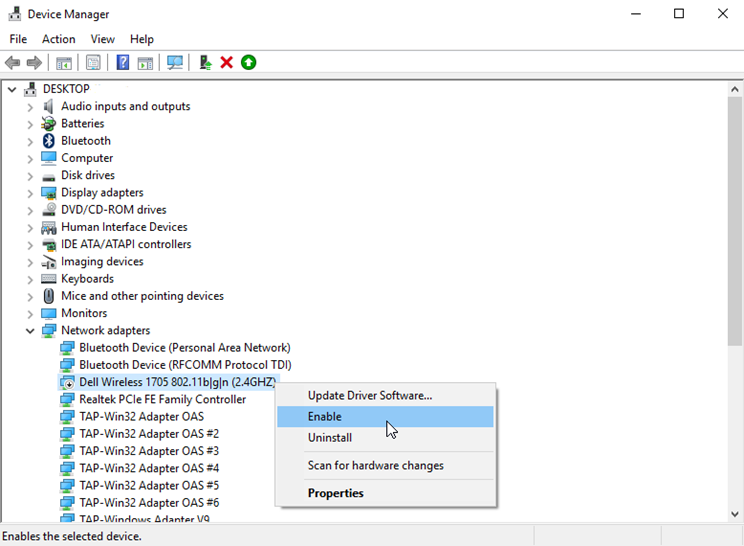Screen dimensions: 744x546
Task: Click Show/Hide Console Tree toolbar icon
Action: (64, 63)
